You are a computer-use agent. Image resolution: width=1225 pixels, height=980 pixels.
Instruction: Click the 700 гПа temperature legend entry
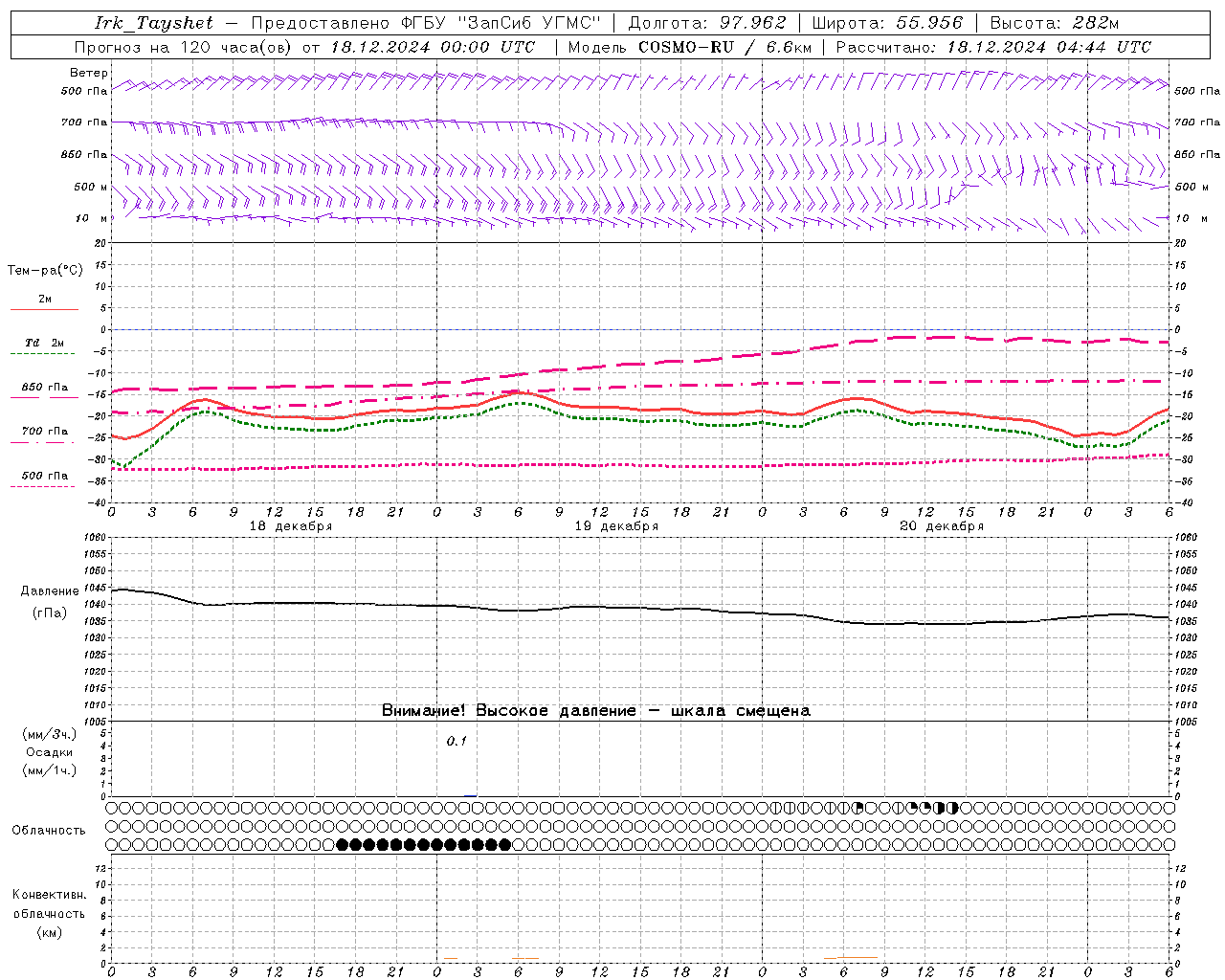tap(44, 435)
